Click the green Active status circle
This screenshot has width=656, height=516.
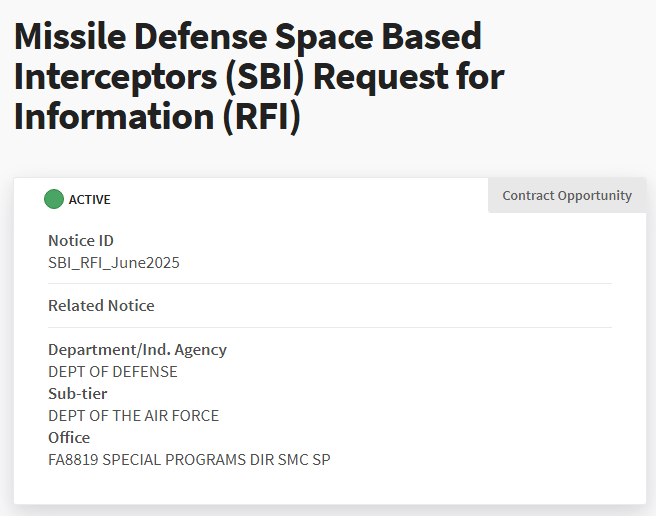54,199
